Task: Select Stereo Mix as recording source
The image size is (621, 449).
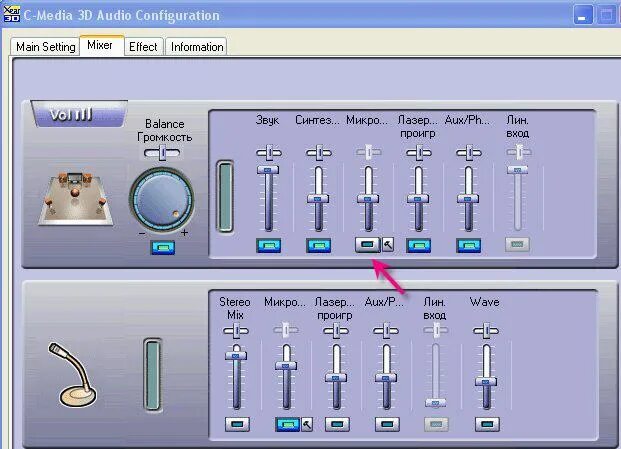Action: click(237, 424)
